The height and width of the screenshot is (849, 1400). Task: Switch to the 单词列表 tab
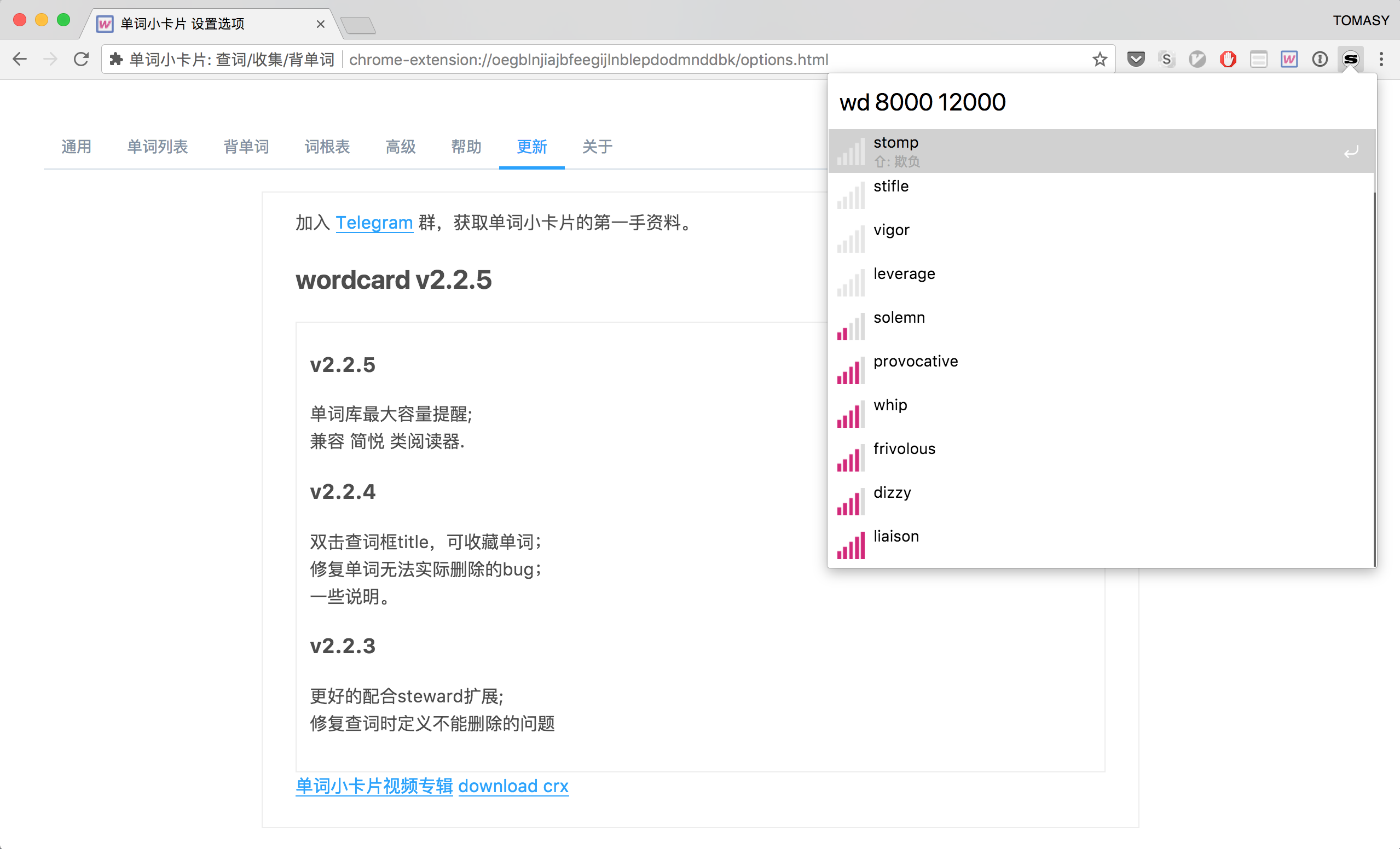point(157,147)
